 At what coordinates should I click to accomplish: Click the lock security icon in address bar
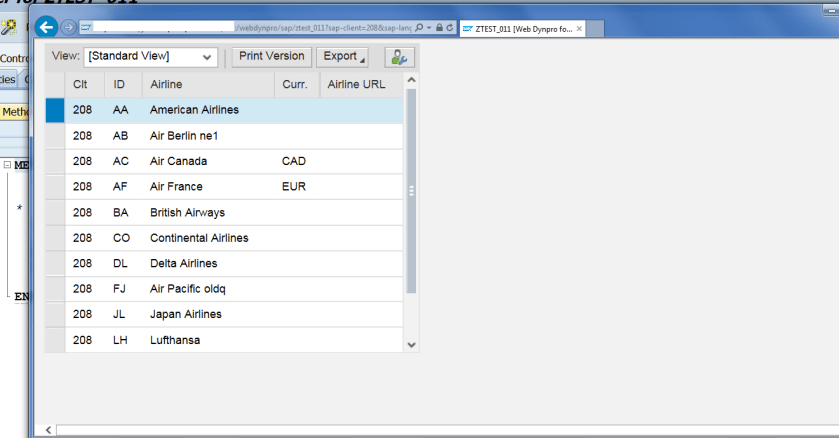[439, 27]
